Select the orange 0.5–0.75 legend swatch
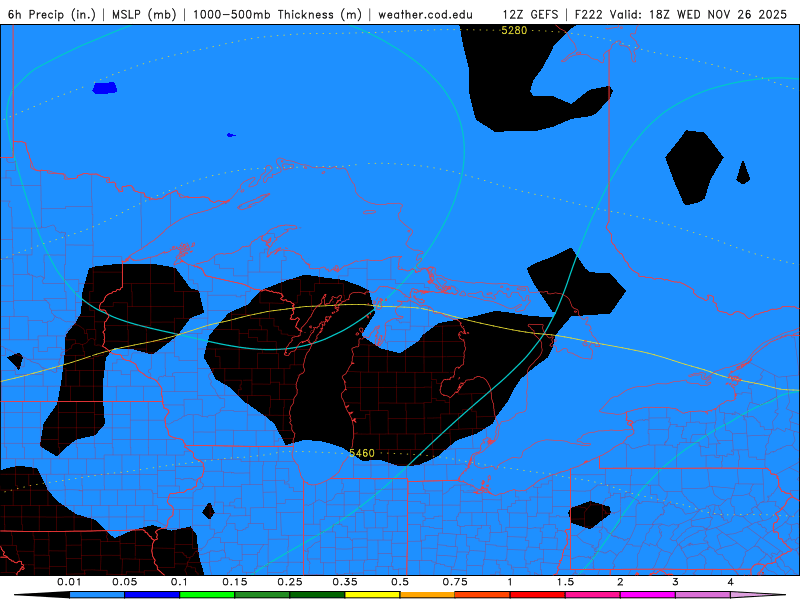The height and width of the screenshot is (600, 800). point(428,595)
